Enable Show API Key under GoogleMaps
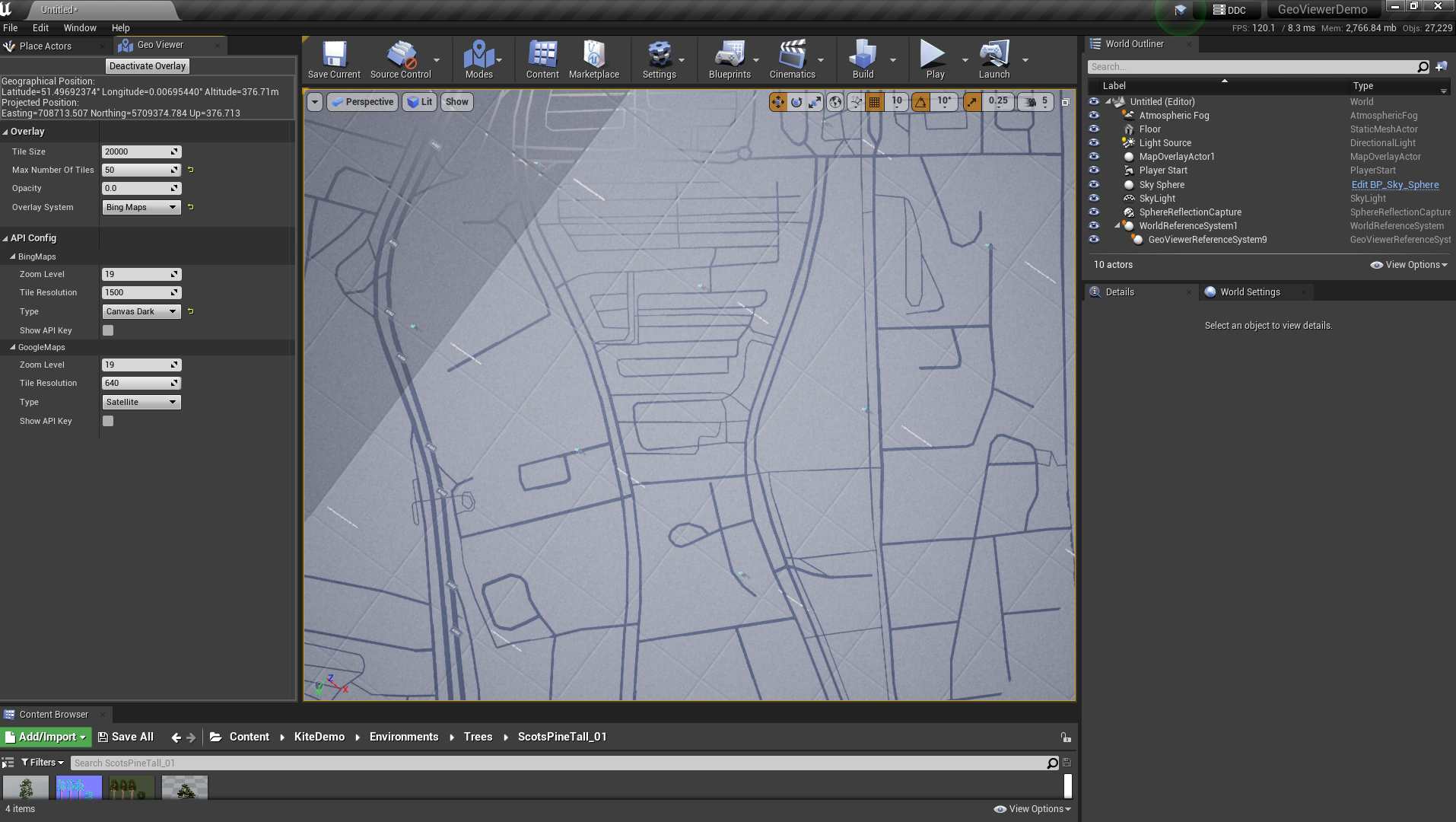 (x=108, y=421)
